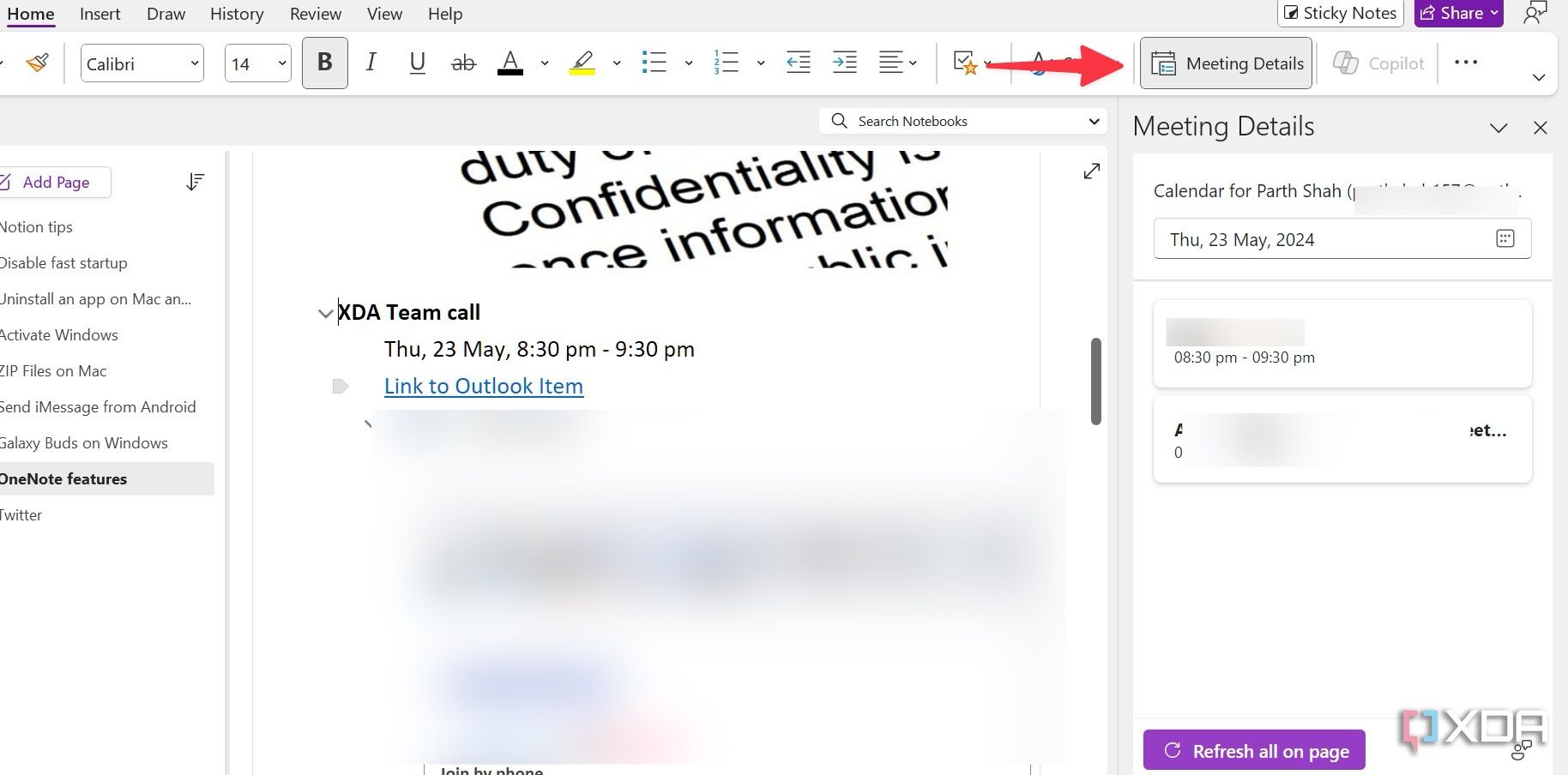The height and width of the screenshot is (775, 1568).
Task: Open the Insert ribbon tab
Action: [100, 14]
